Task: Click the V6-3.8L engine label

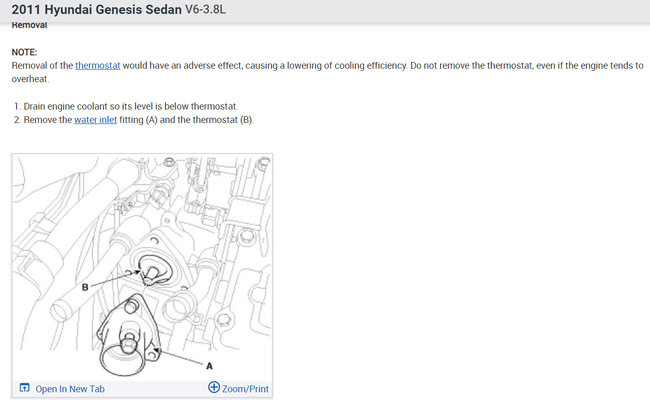Action: coord(205,9)
